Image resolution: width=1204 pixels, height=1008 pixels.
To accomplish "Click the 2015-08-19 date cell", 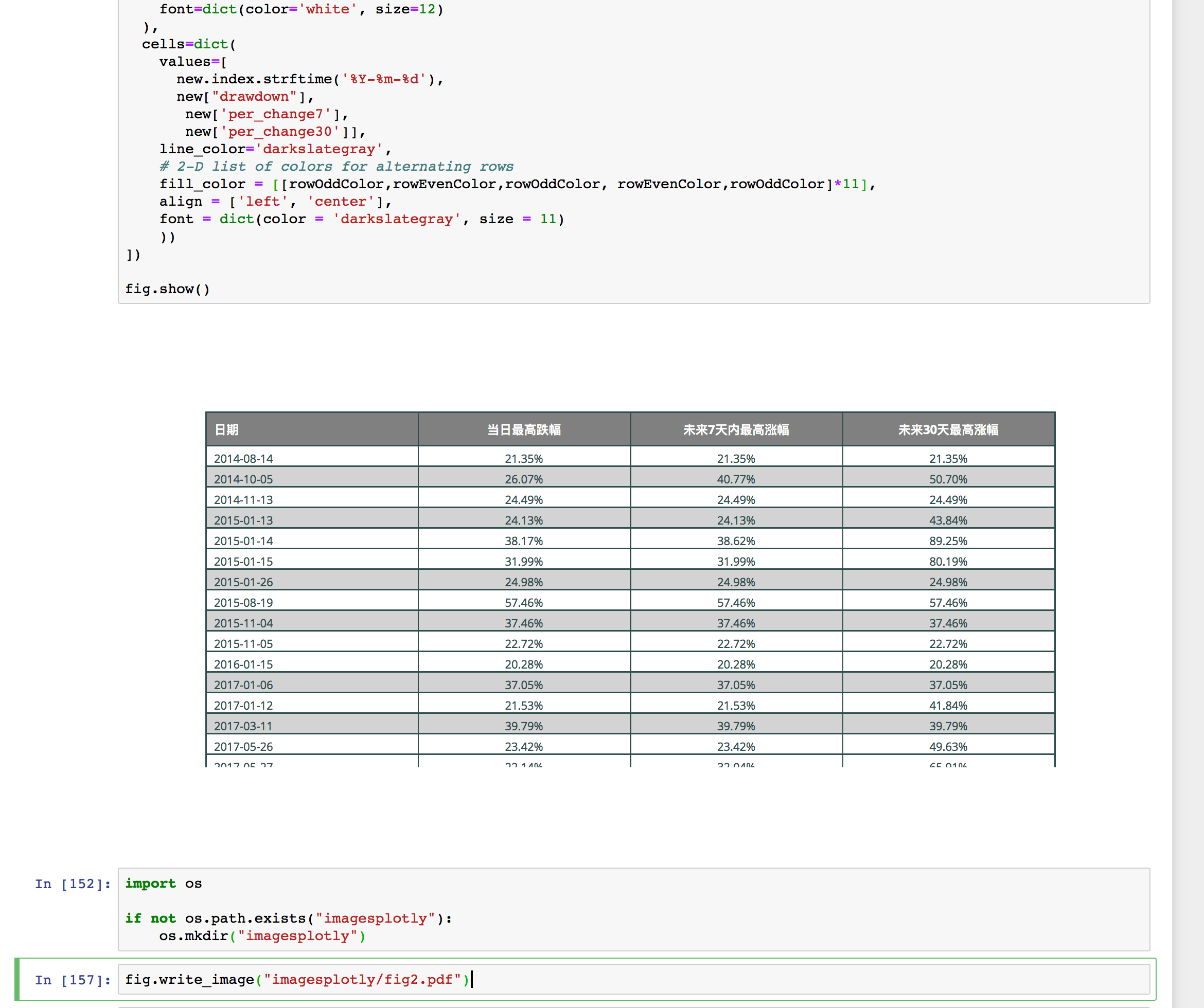I will tap(244, 602).
